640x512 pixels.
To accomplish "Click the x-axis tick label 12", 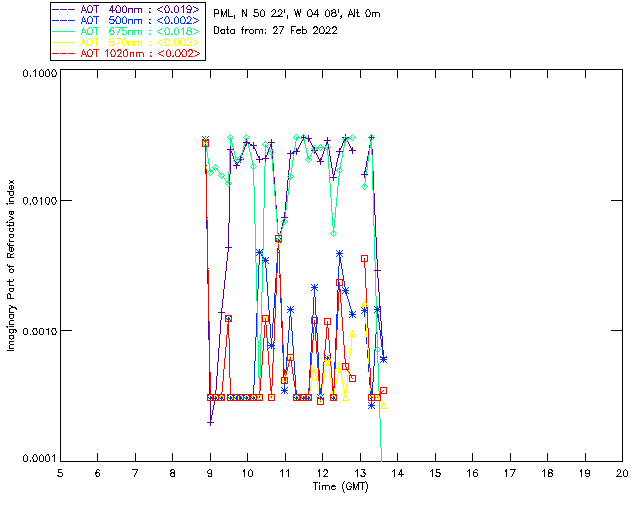I will point(322,473).
